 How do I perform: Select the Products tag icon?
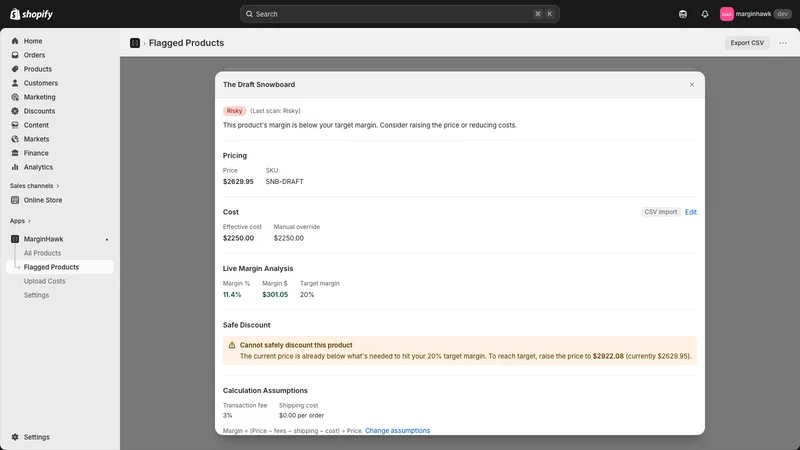click(15, 69)
